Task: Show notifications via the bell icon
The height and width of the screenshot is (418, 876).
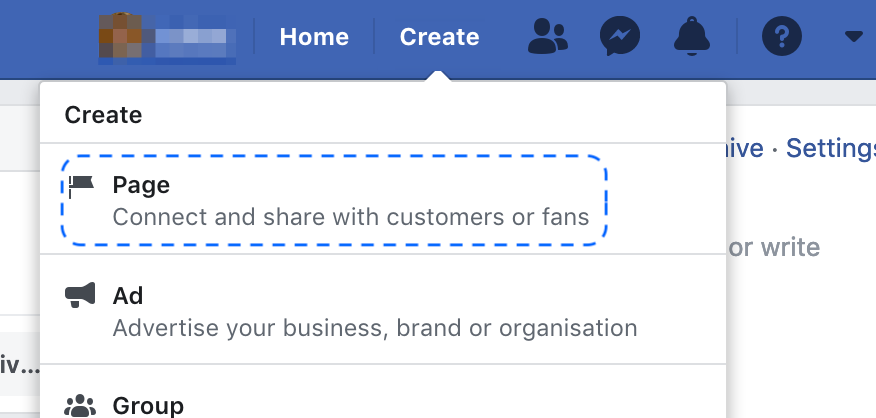Action: (692, 36)
